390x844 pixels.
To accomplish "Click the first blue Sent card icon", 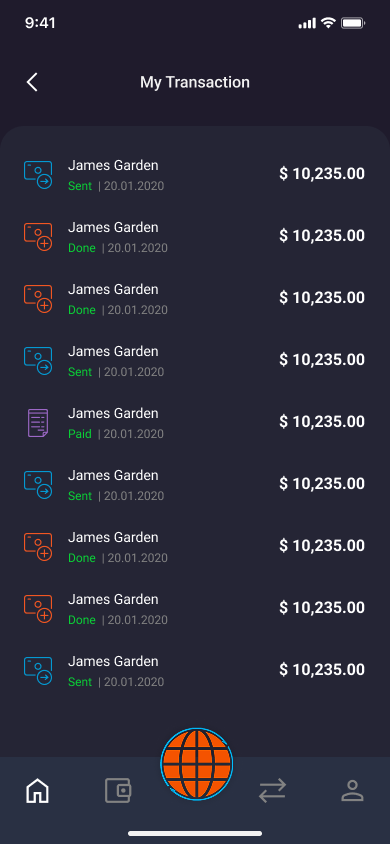I will [38, 174].
